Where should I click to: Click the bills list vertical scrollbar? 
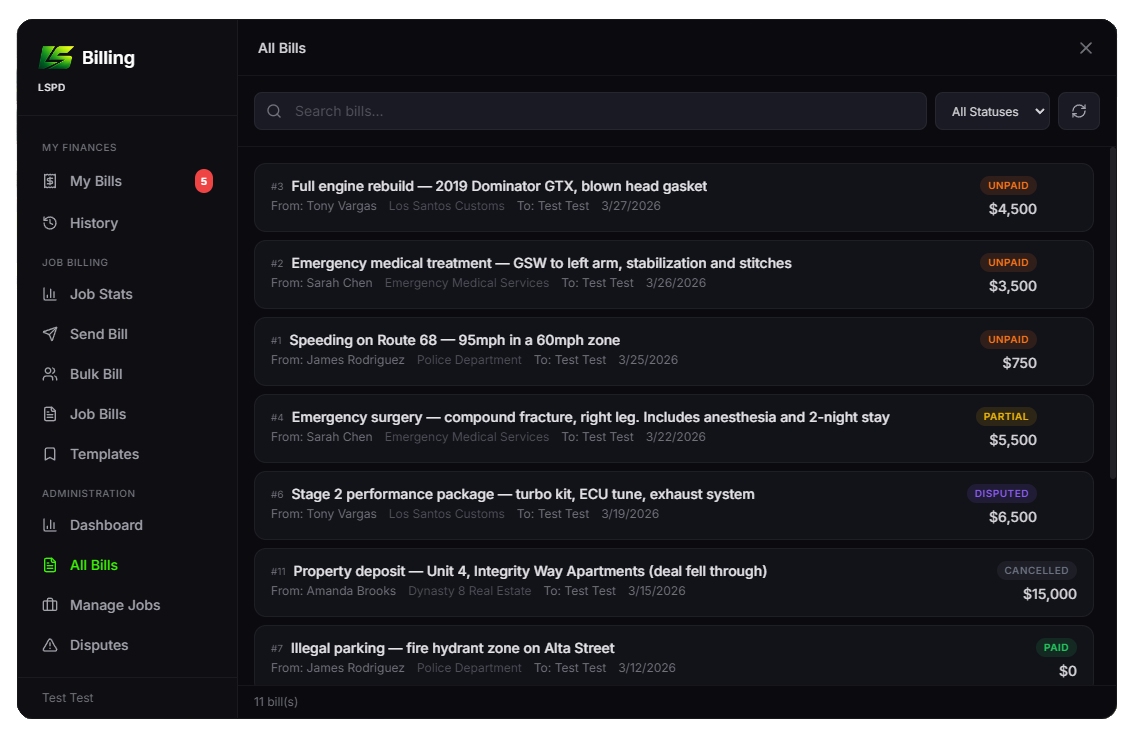(1112, 312)
